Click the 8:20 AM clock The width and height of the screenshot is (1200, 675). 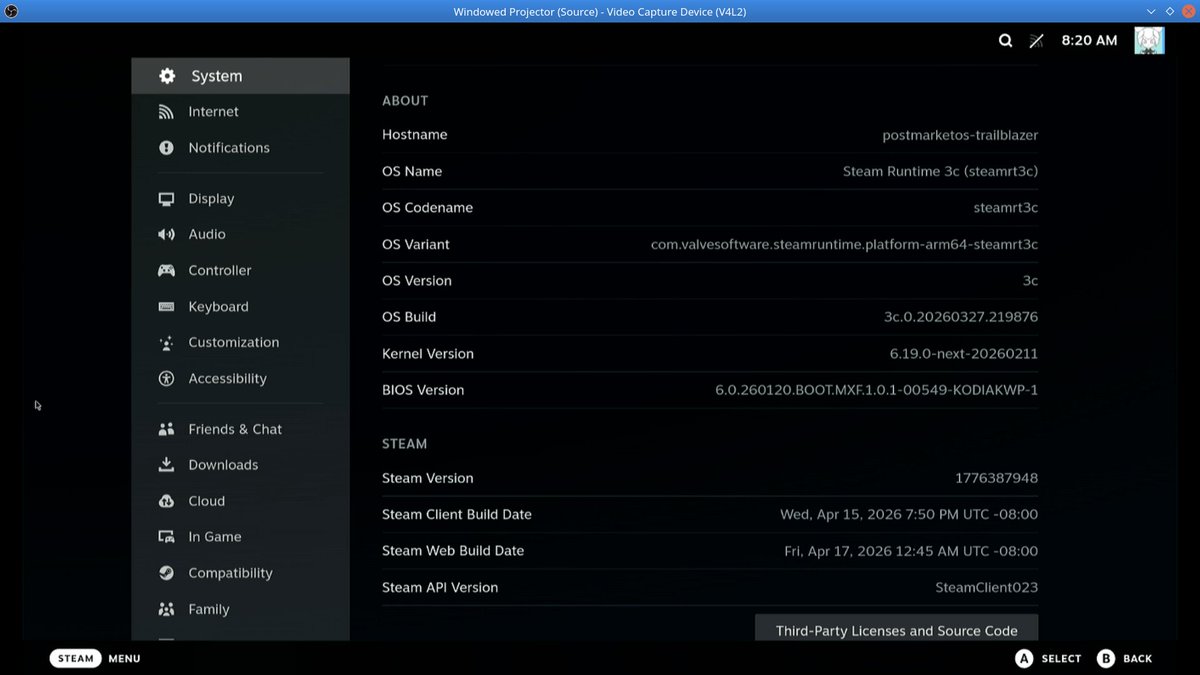pos(1089,41)
